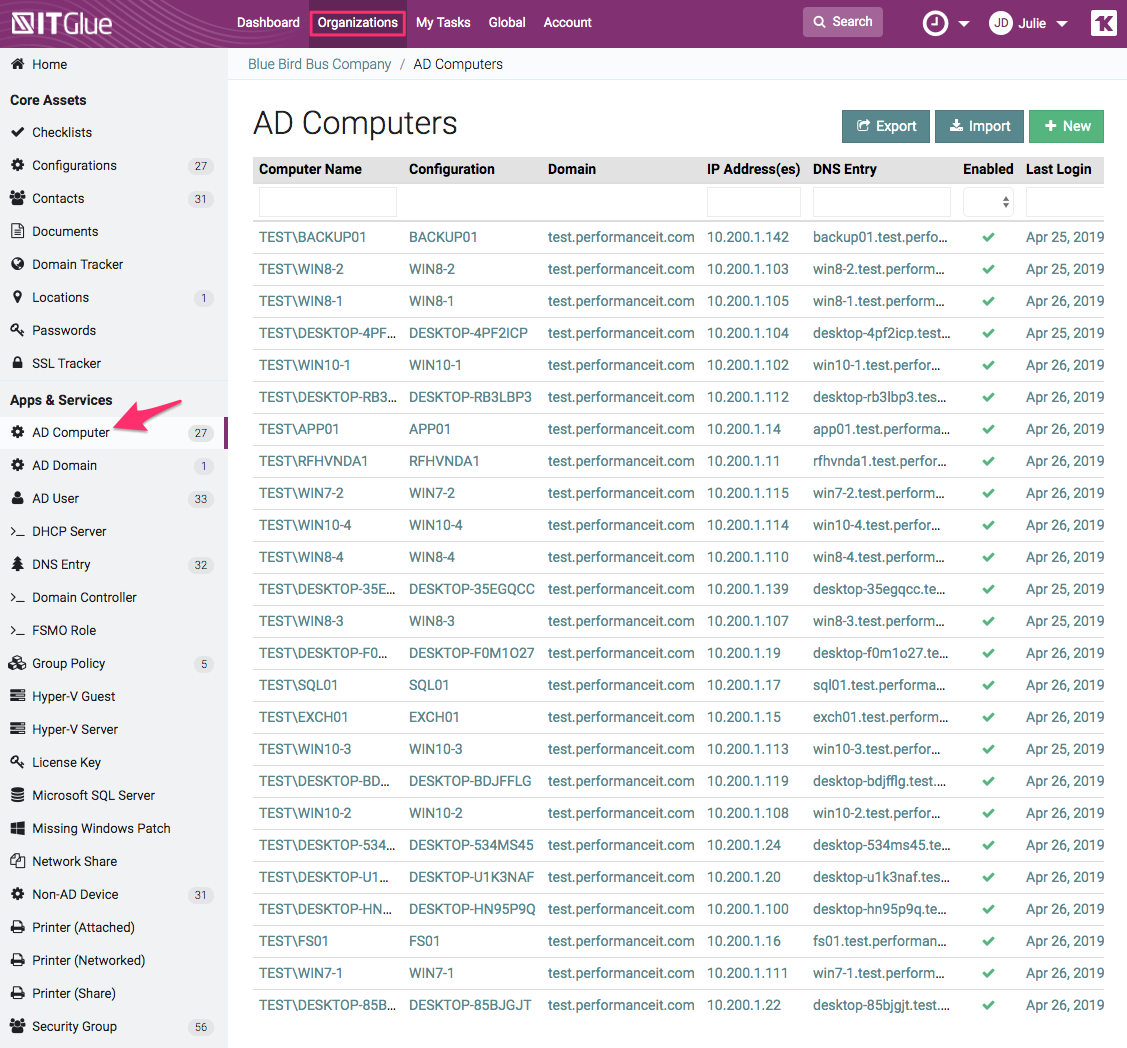Image resolution: width=1127 pixels, height=1048 pixels.
Task: Click the JD user avatar
Action: (1000, 23)
